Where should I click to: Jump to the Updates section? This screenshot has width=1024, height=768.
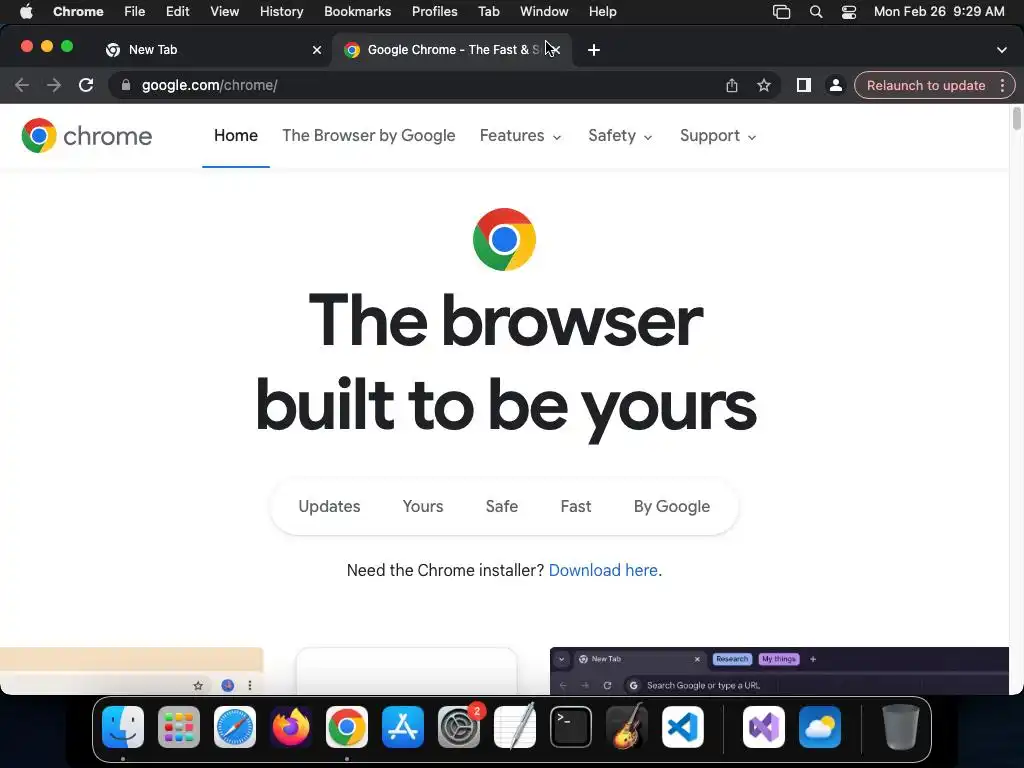click(x=329, y=507)
